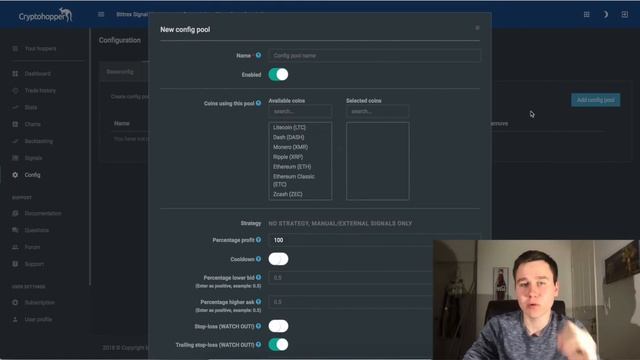This screenshot has width=640, height=360.
Task: Switch to the Baseconfig tab
Action: 120,71
